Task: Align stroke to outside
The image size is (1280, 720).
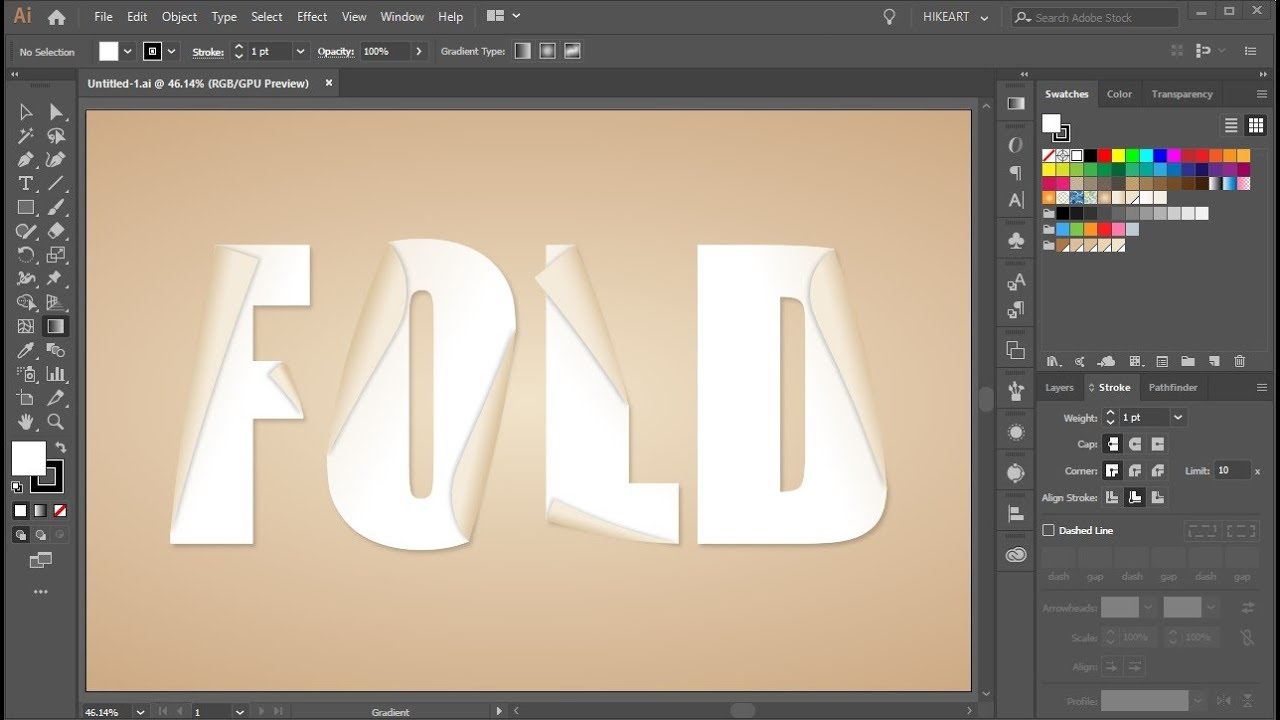Action: 1158,497
